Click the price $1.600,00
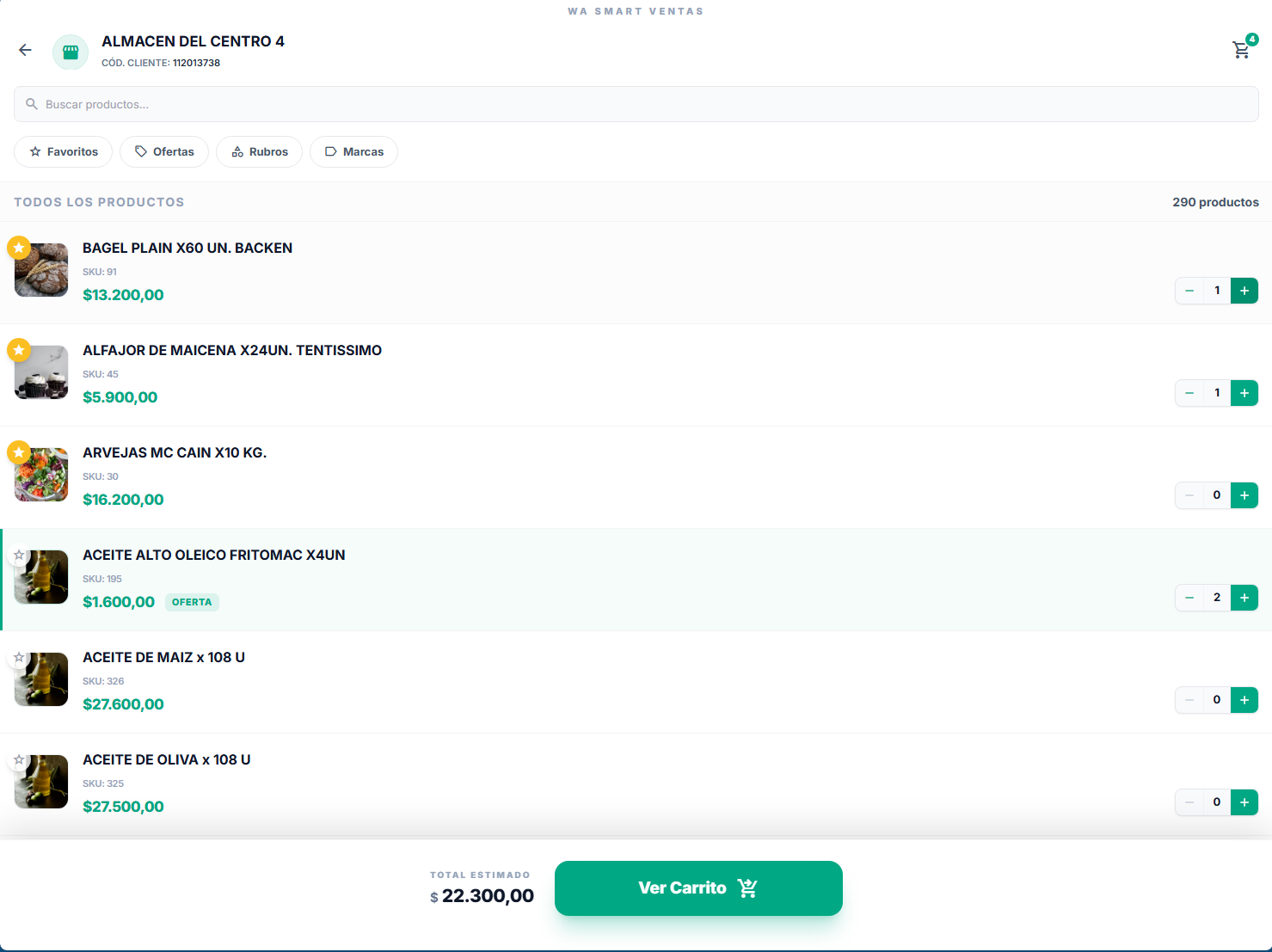The width and height of the screenshot is (1272, 952). 119,602
